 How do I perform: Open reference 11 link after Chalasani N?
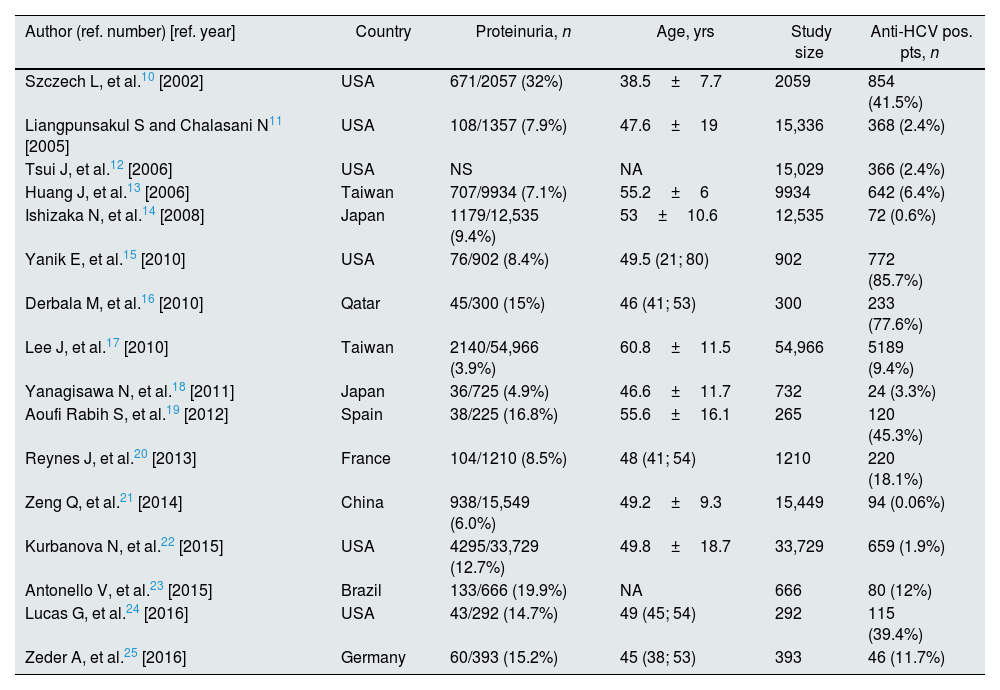coord(276,122)
